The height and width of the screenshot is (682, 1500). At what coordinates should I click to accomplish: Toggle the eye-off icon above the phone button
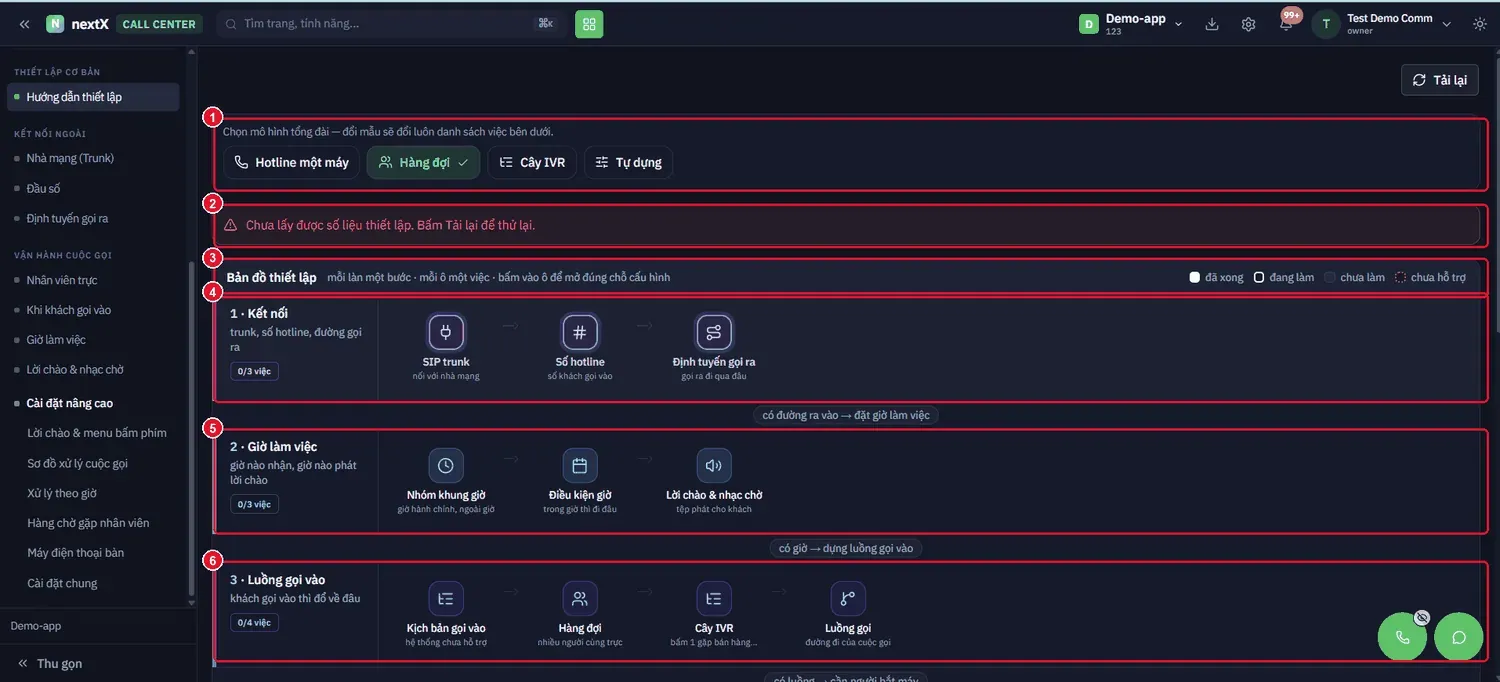pos(1422,618)
